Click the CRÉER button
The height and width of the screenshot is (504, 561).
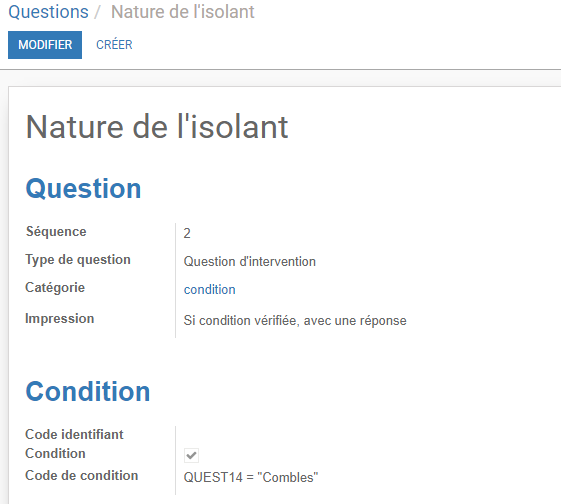pos(114,45)
